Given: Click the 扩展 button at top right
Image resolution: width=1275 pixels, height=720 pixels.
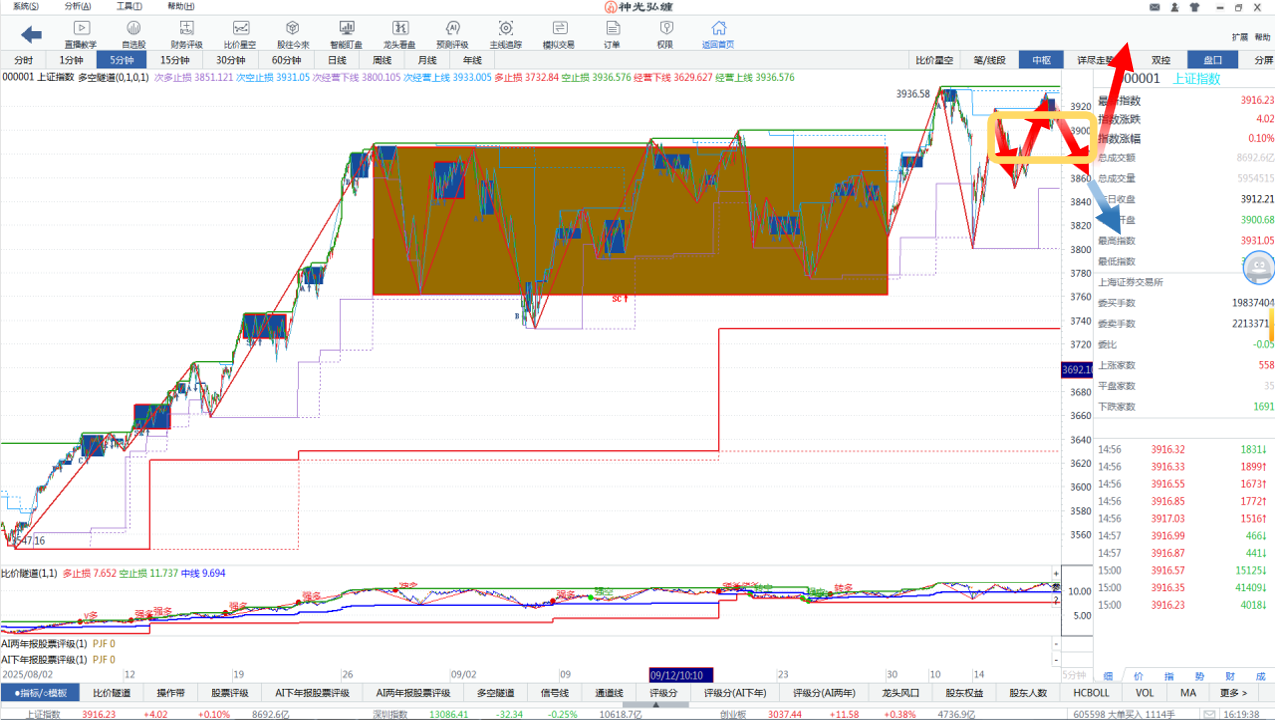Looking at the screenshot, I should tap(1239, 37).
